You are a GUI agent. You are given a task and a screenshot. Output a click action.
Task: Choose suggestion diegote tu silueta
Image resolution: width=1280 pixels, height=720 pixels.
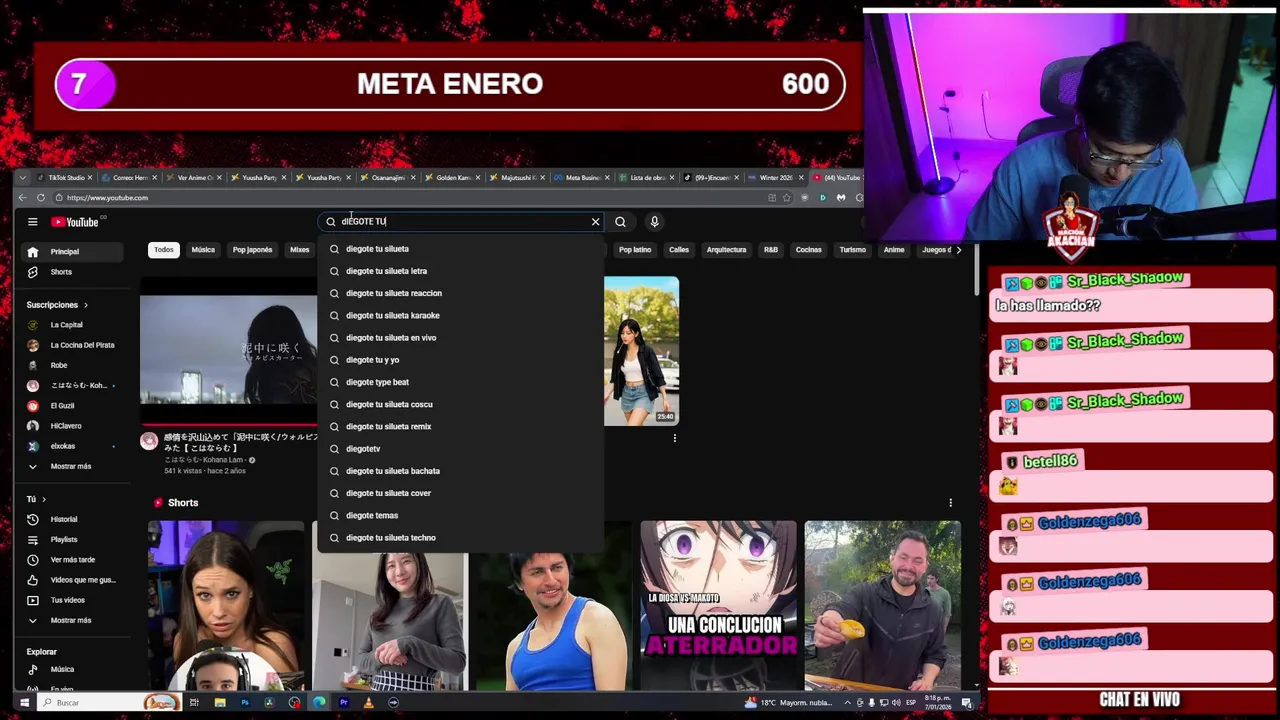click(x=461, y=249)
